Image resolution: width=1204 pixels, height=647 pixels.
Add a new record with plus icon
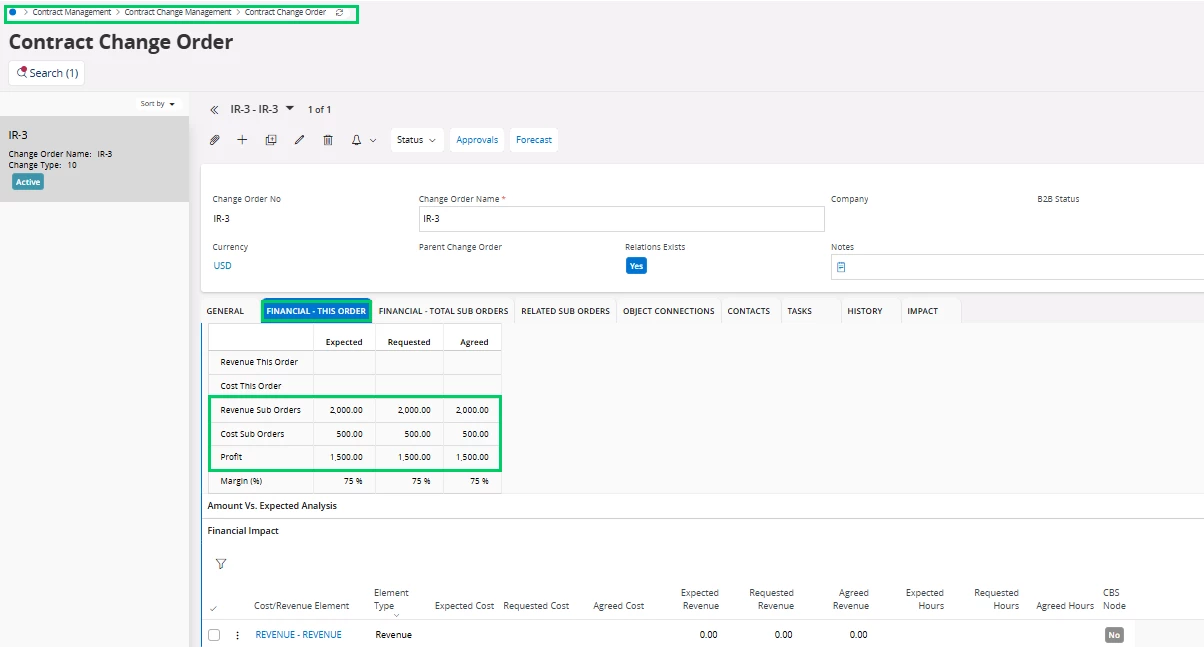(x=242, y=140)
